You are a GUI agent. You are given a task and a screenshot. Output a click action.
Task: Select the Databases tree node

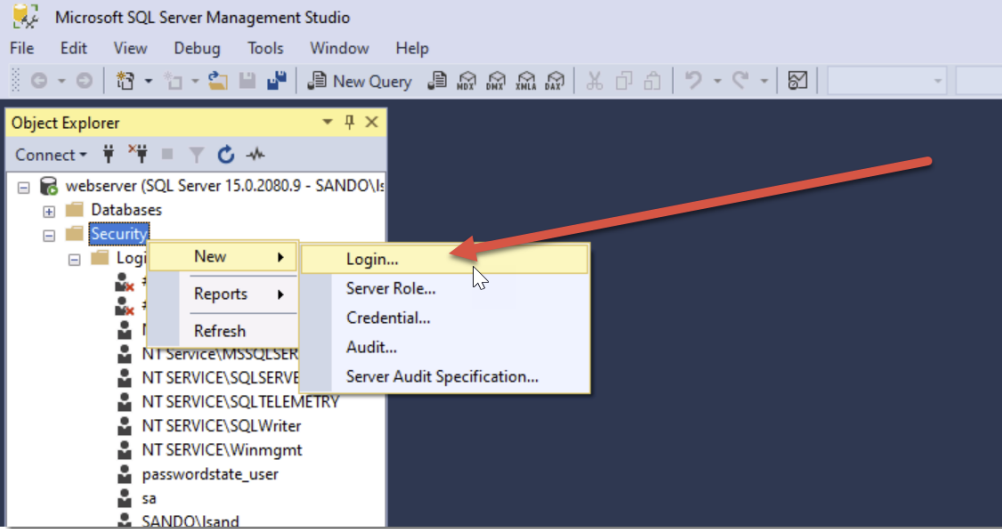click(x=127, y=210)
